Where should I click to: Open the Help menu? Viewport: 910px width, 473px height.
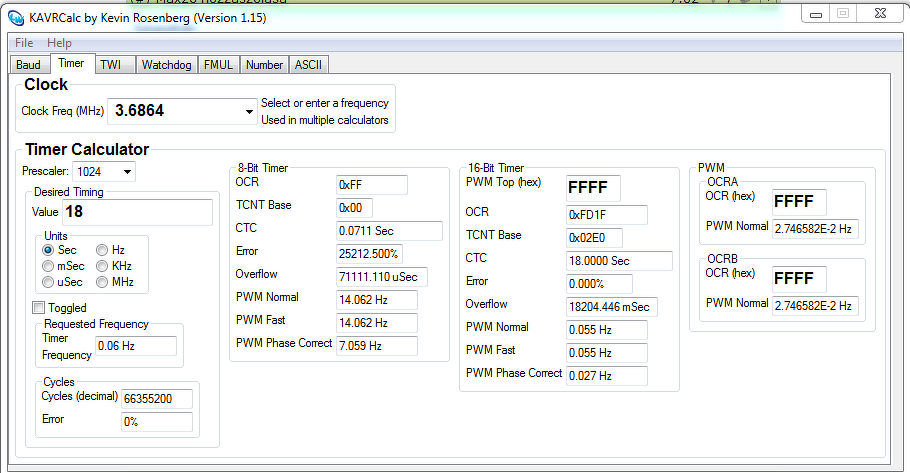coord(59,43)
